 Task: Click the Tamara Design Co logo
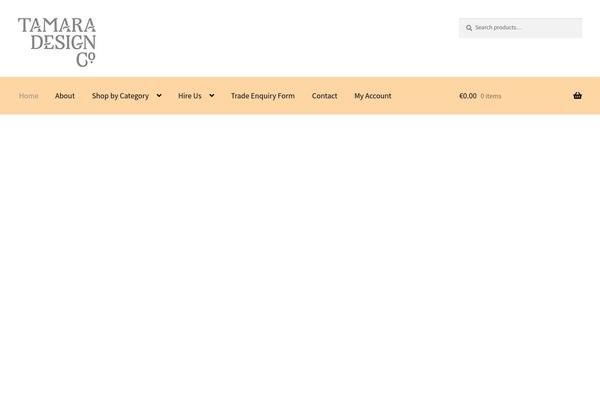(57, 42)
